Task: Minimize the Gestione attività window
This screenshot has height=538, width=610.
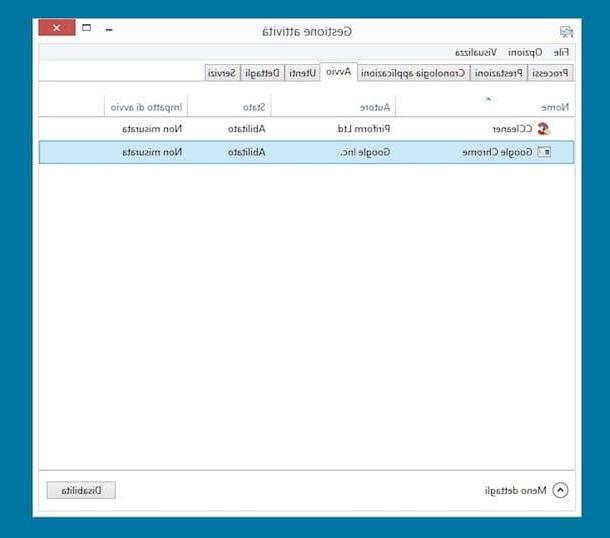Action: [x=109, y=29]
